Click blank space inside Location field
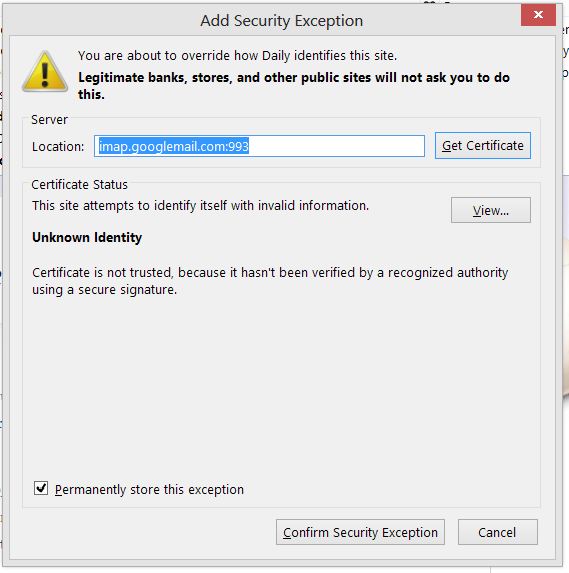The image size is (569, 573). tap(336, 146)
